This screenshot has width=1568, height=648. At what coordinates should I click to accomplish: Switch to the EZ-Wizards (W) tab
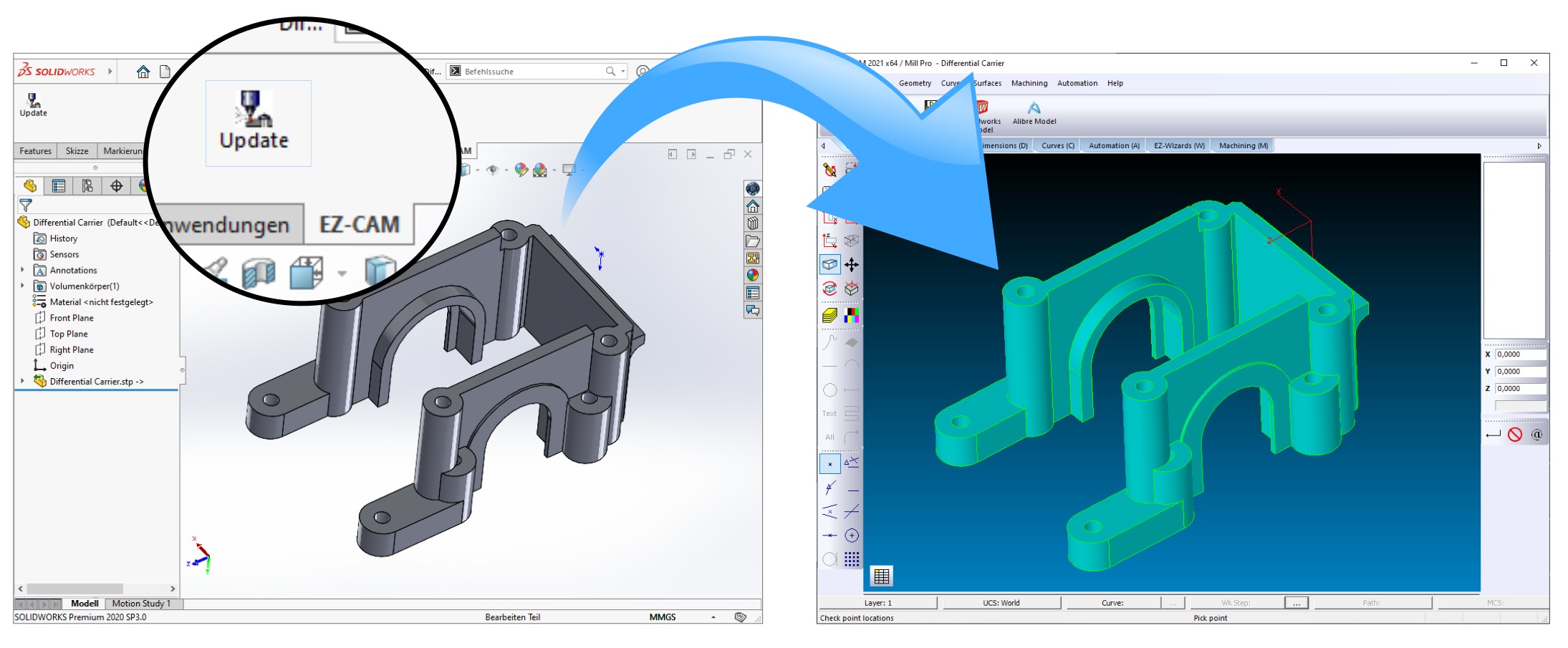coord(1178,145)
